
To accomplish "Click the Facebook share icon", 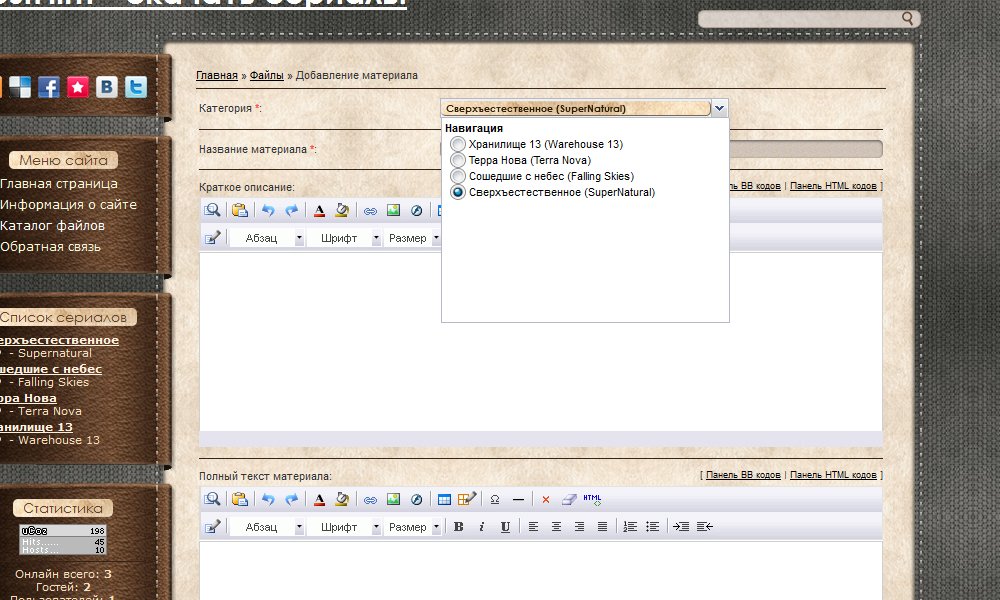I will [49, 87].
